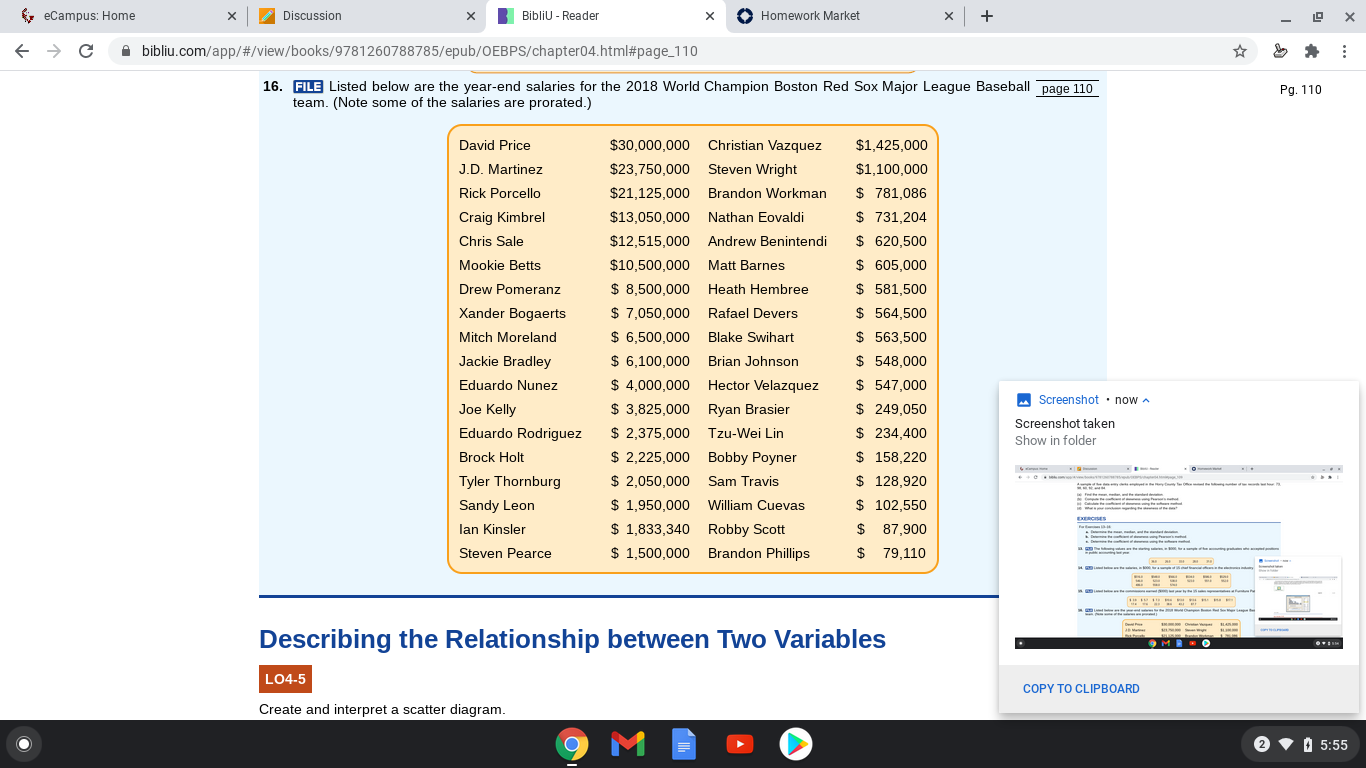The height and width of the screenshot is (768, 1366).
Task: Launch YouTube from the shelf
Action: click(x=740, y=744)
